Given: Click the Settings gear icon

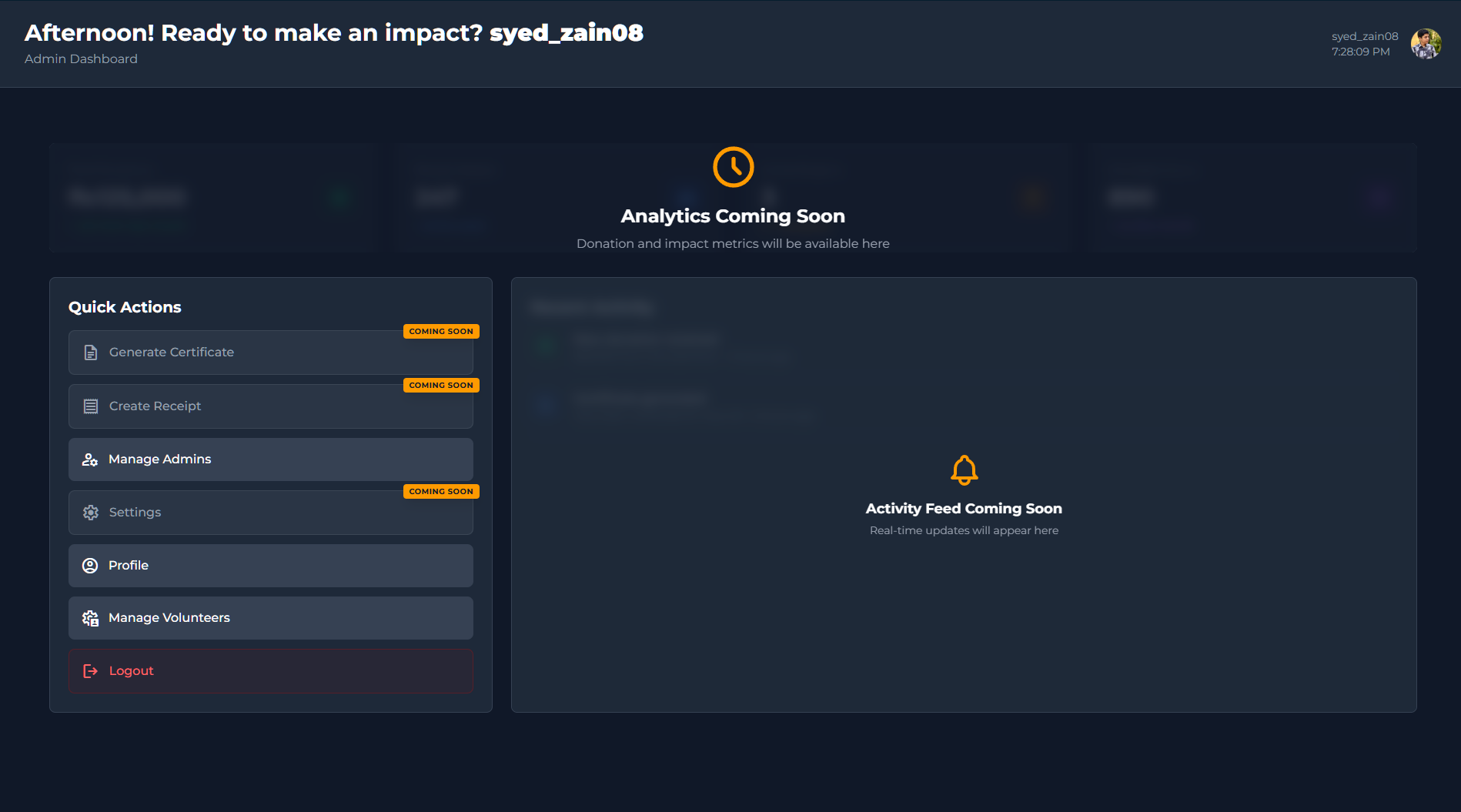Looking at the screenshot, I should point(91,513).
